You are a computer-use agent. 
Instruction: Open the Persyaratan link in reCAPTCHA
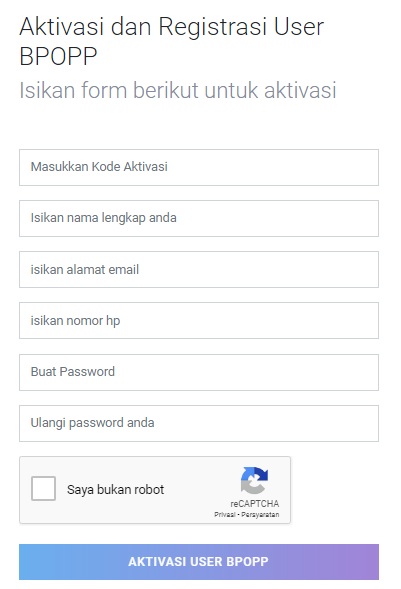(260, 514)
